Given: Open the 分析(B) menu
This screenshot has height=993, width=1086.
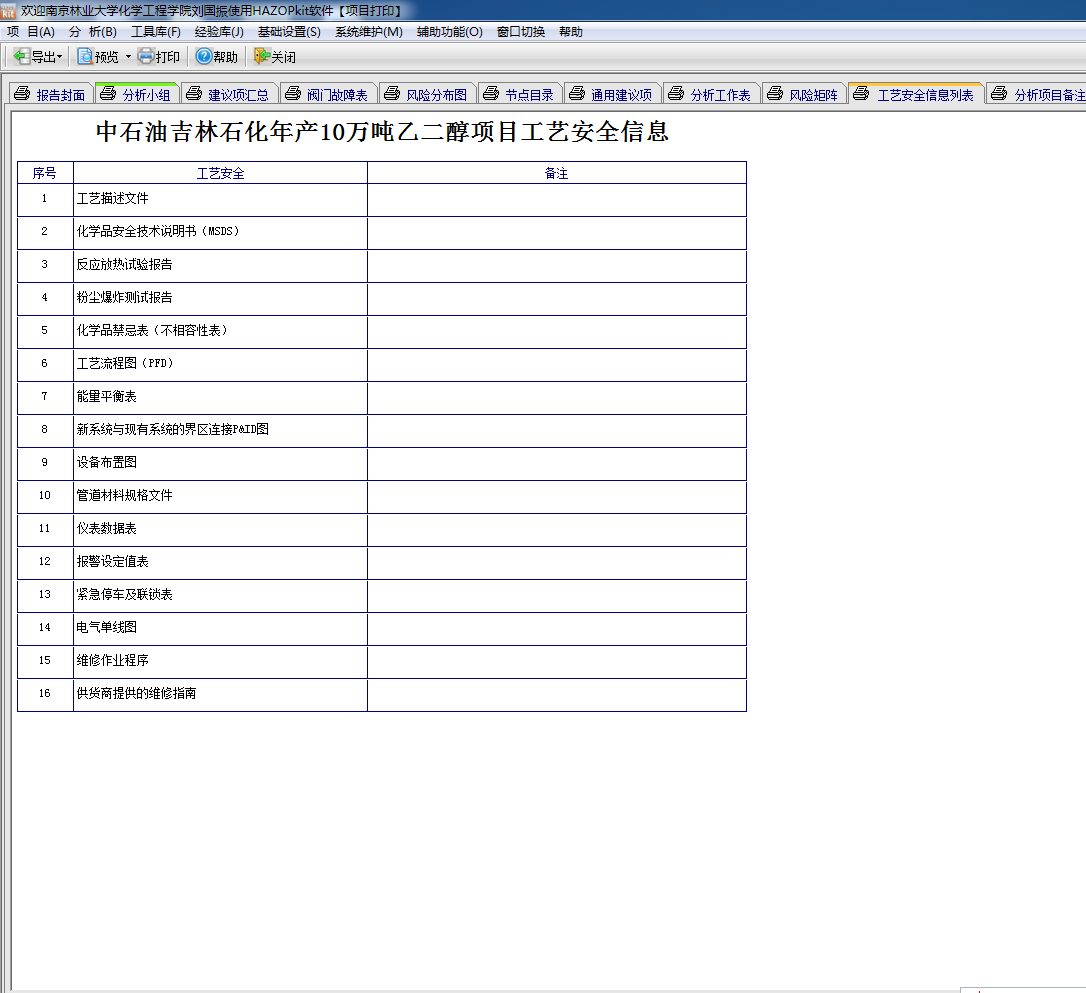Looking at the screenshot, I should [93, 32].
